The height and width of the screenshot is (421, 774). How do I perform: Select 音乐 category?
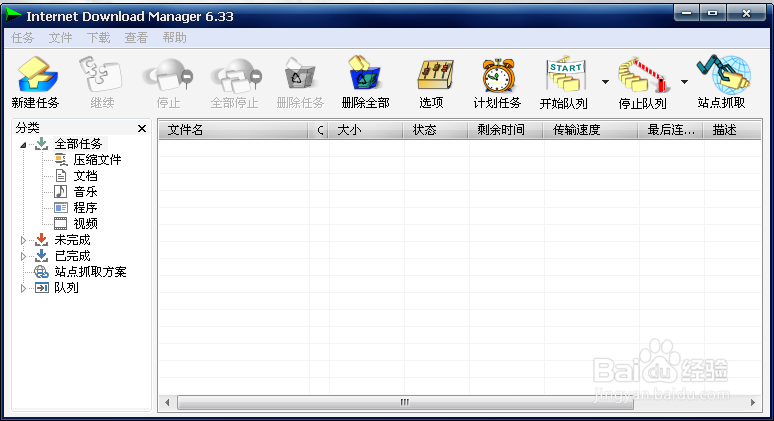pos(85,191)
